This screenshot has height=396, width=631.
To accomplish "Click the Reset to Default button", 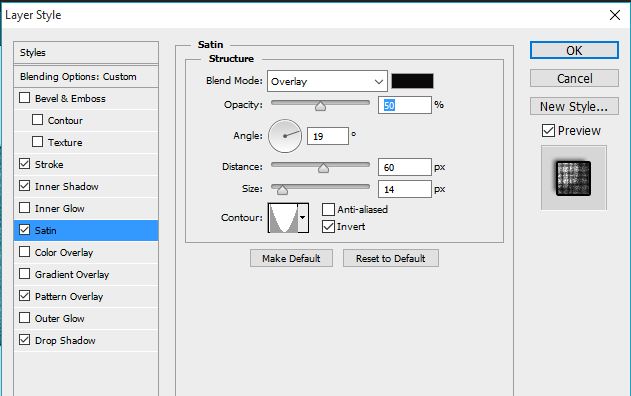I will tap(391, 258).
